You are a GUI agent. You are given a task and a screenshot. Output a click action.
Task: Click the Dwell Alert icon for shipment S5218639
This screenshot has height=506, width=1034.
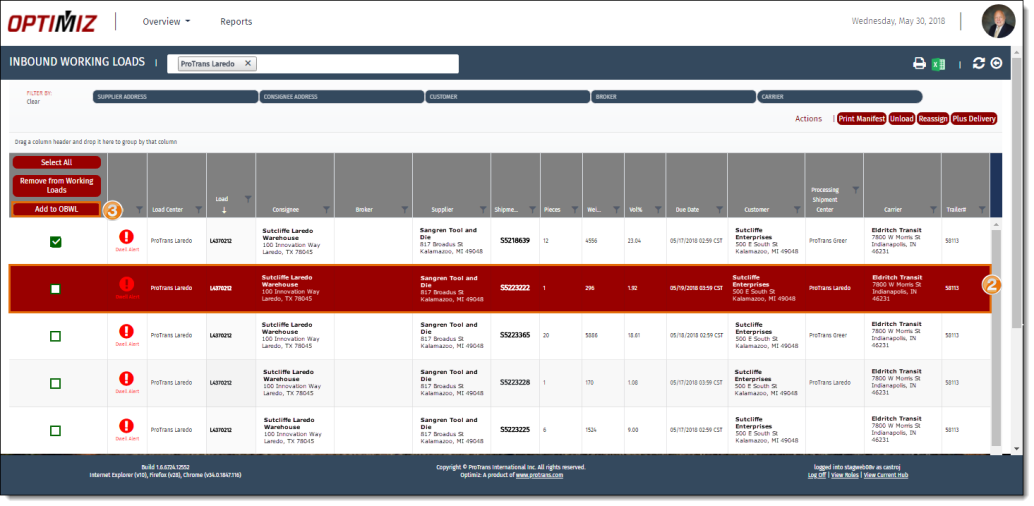[x=127, y=237]
